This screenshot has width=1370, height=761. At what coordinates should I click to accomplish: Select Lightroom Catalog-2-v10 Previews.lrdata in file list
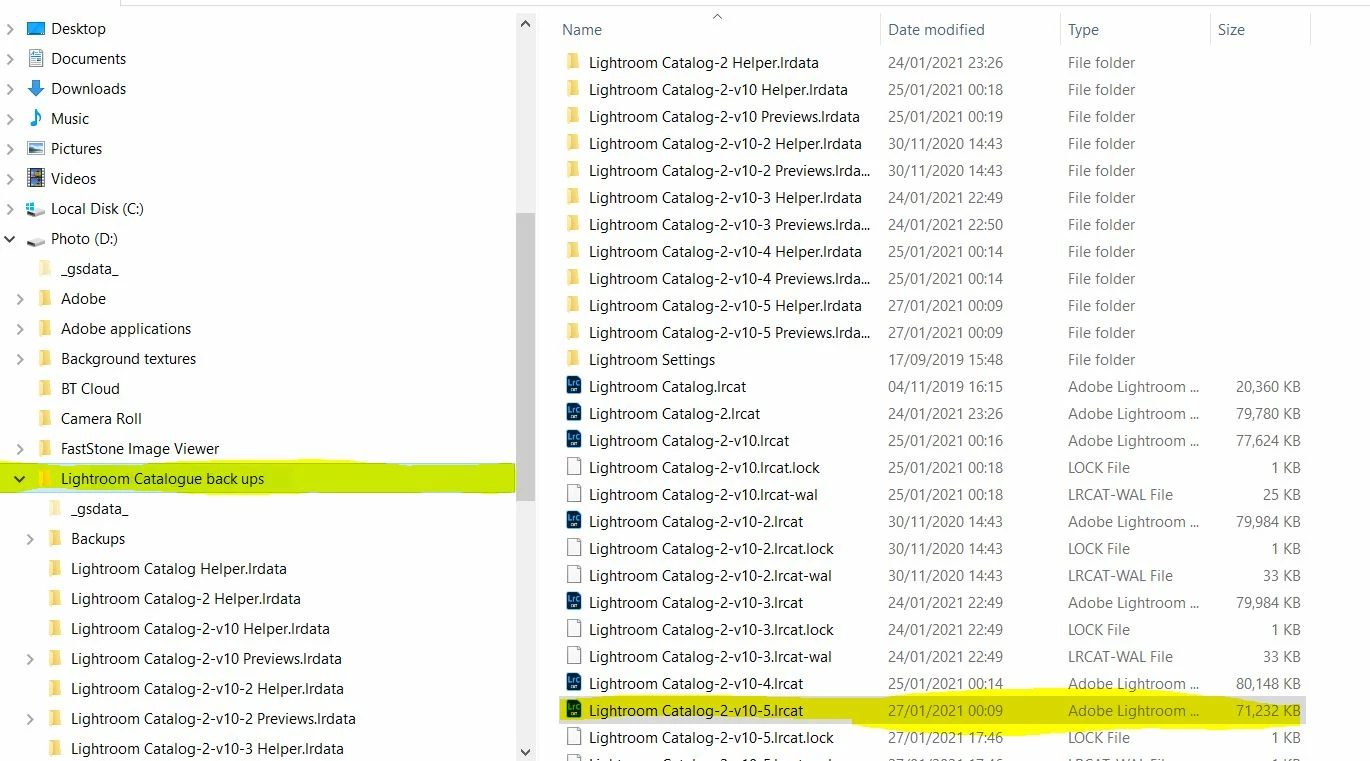[724, 116]
